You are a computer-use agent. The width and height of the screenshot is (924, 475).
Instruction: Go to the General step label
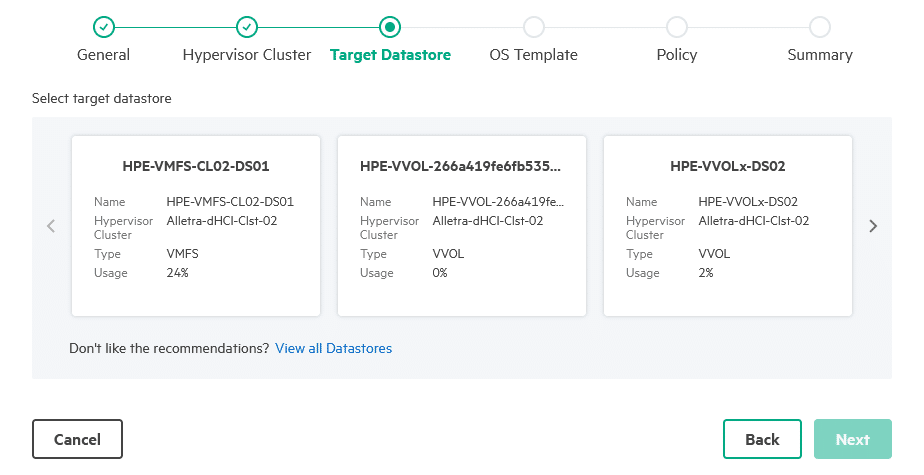tap(104, 55)
